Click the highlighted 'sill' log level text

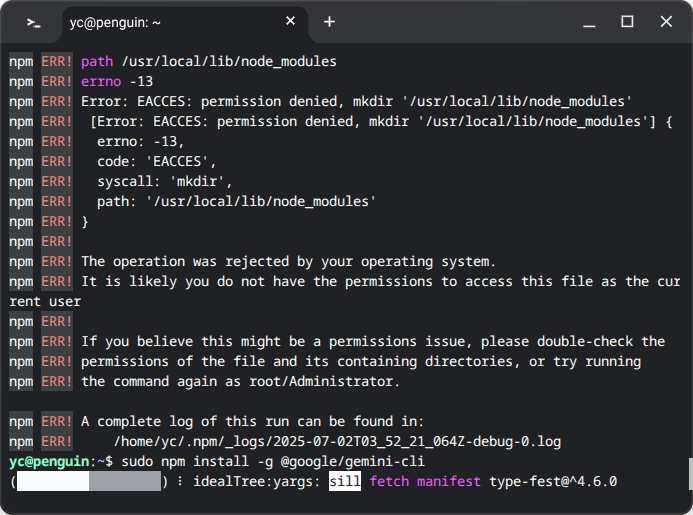345,481
